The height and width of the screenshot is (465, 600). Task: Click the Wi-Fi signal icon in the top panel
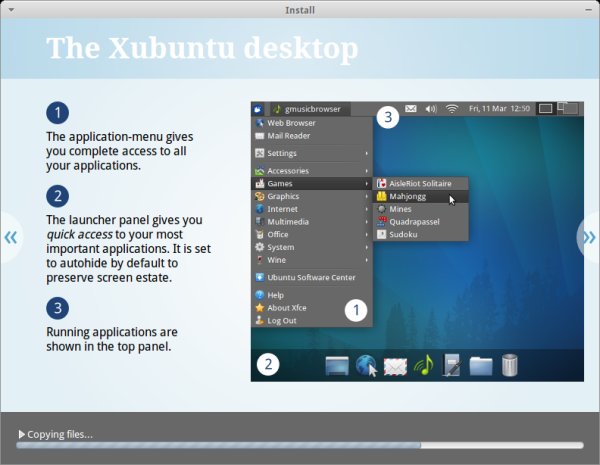coord(452,109)
